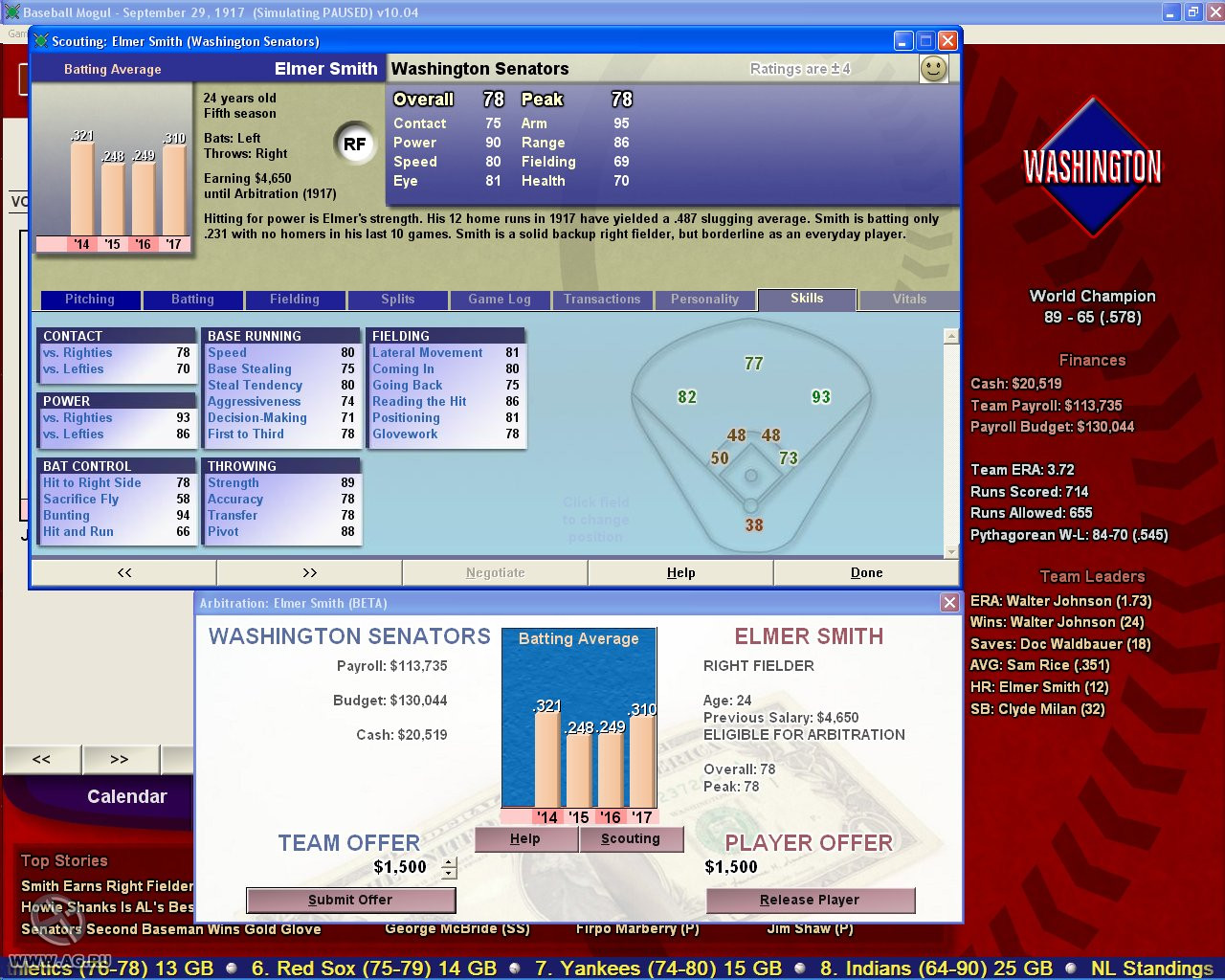This screenshot has height=980, width=1225.
Task: Click the main window next arrows button
Action: [119, 759]
